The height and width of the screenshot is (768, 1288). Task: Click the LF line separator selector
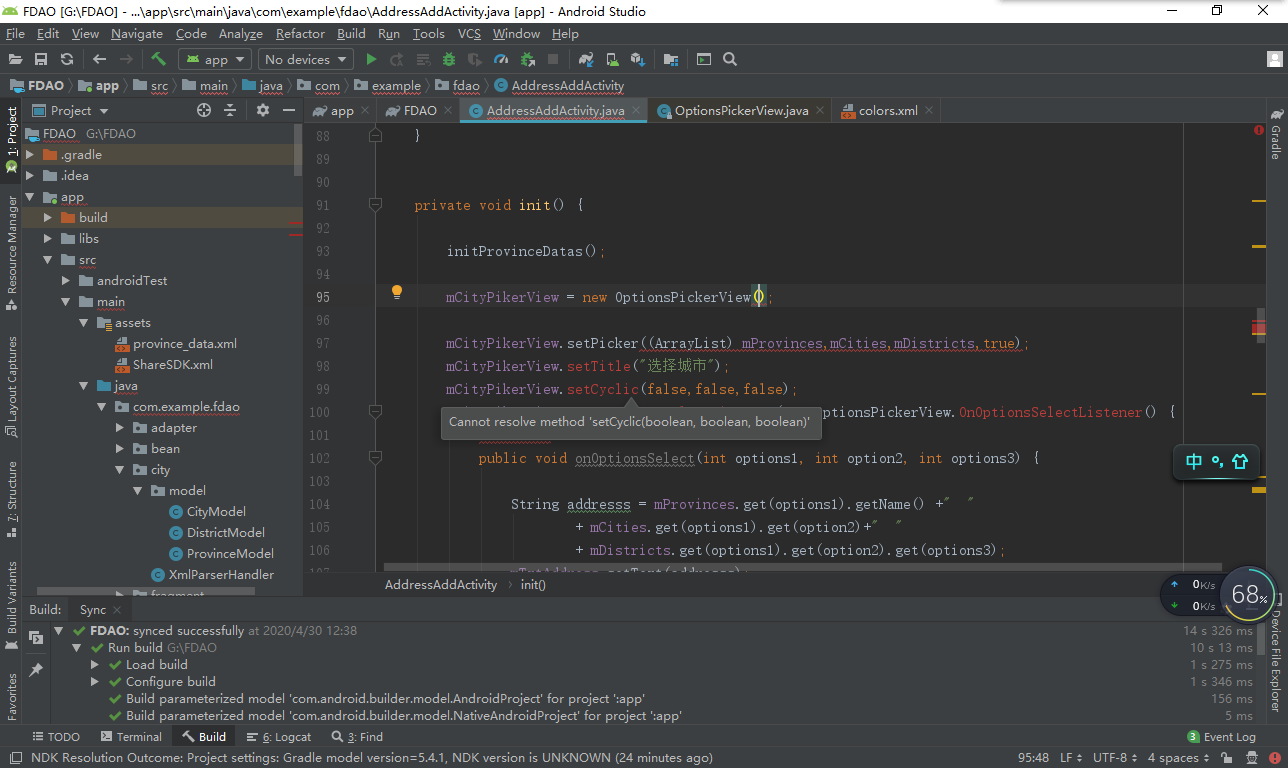click(1071, 758)
